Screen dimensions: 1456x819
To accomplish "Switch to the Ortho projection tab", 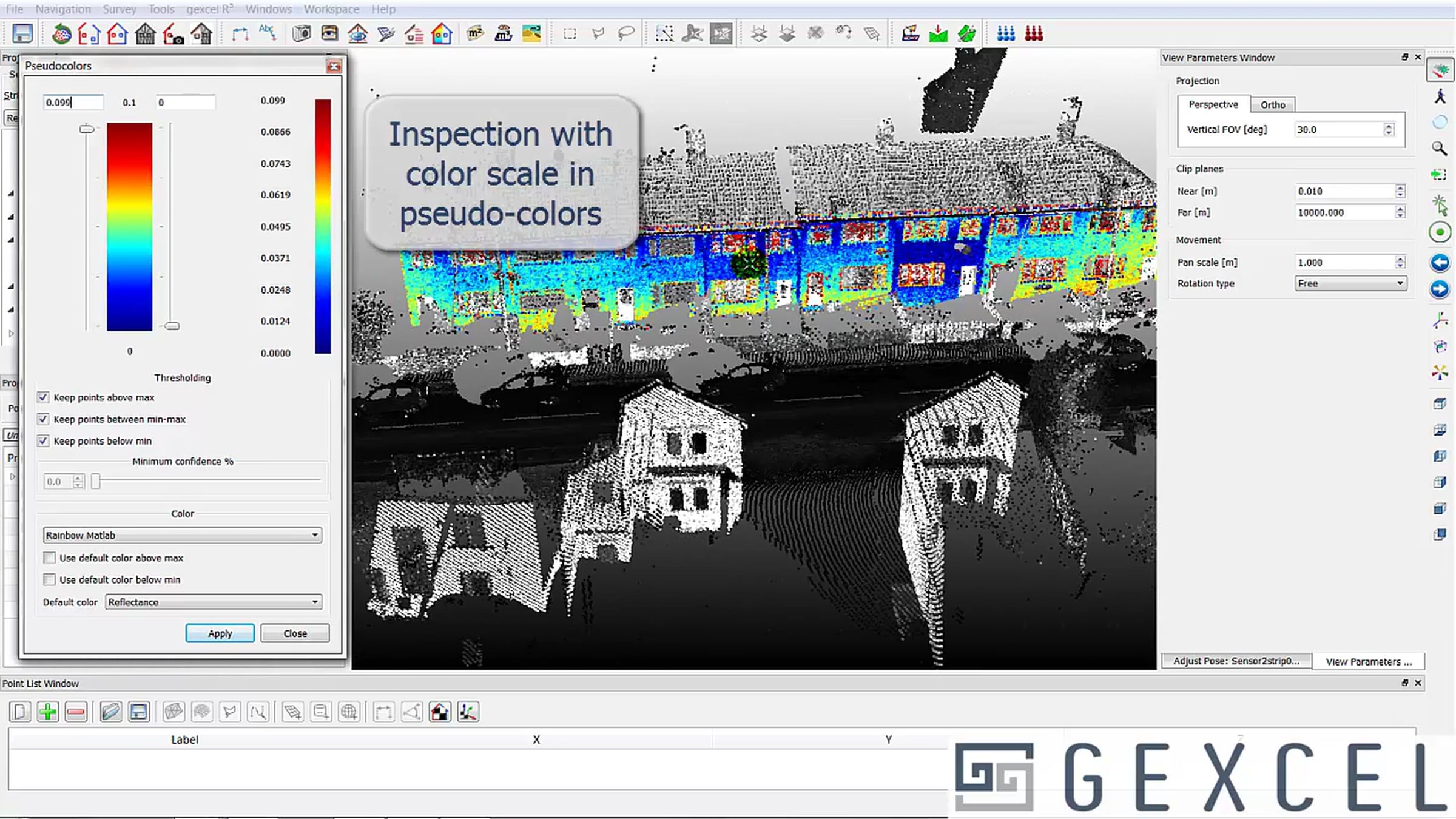I will click(1272, 104).
